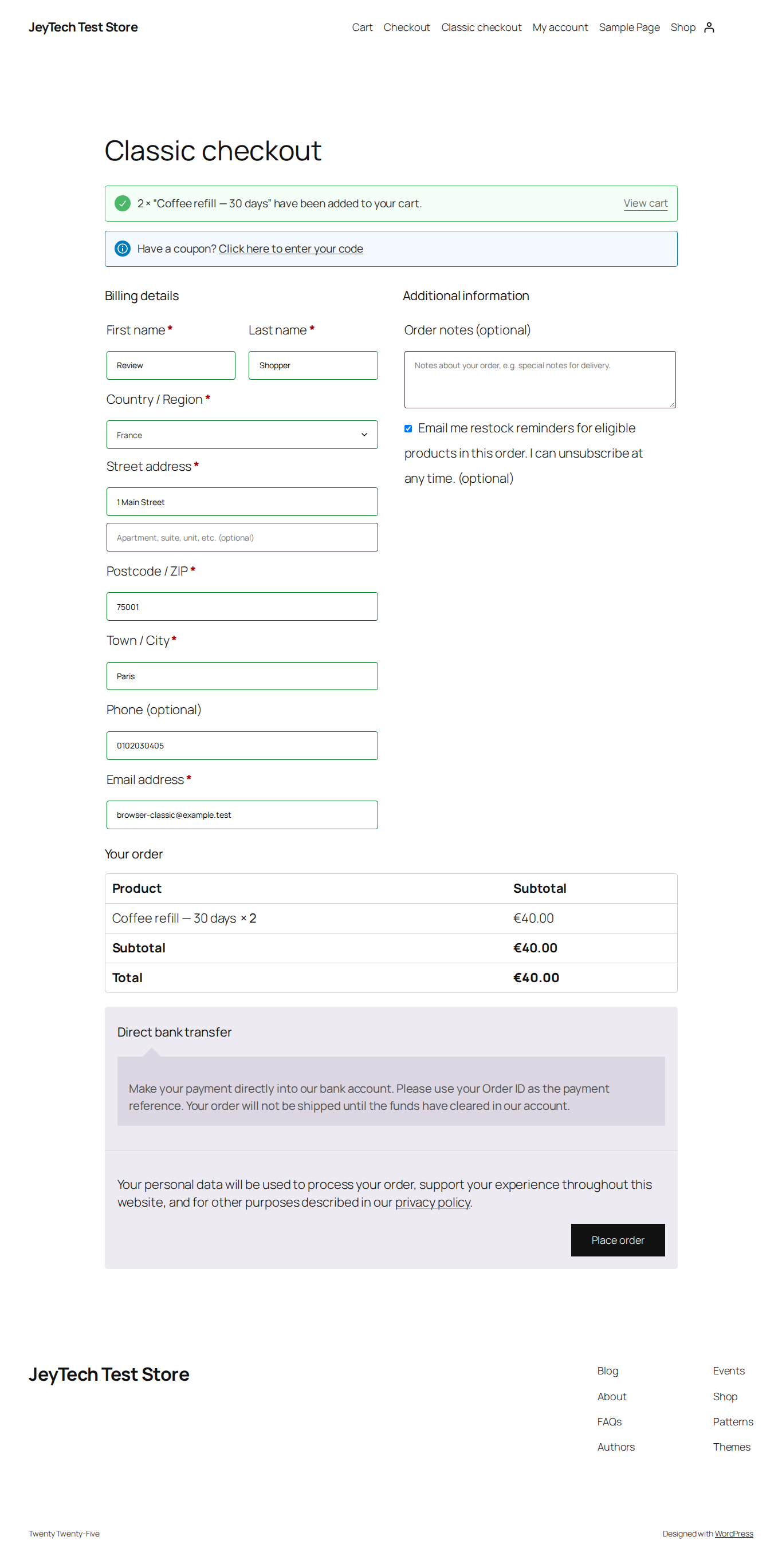Toggle the restock reminders email checkbox
This screenshot has height=1568, width=782.
(408, 428)
